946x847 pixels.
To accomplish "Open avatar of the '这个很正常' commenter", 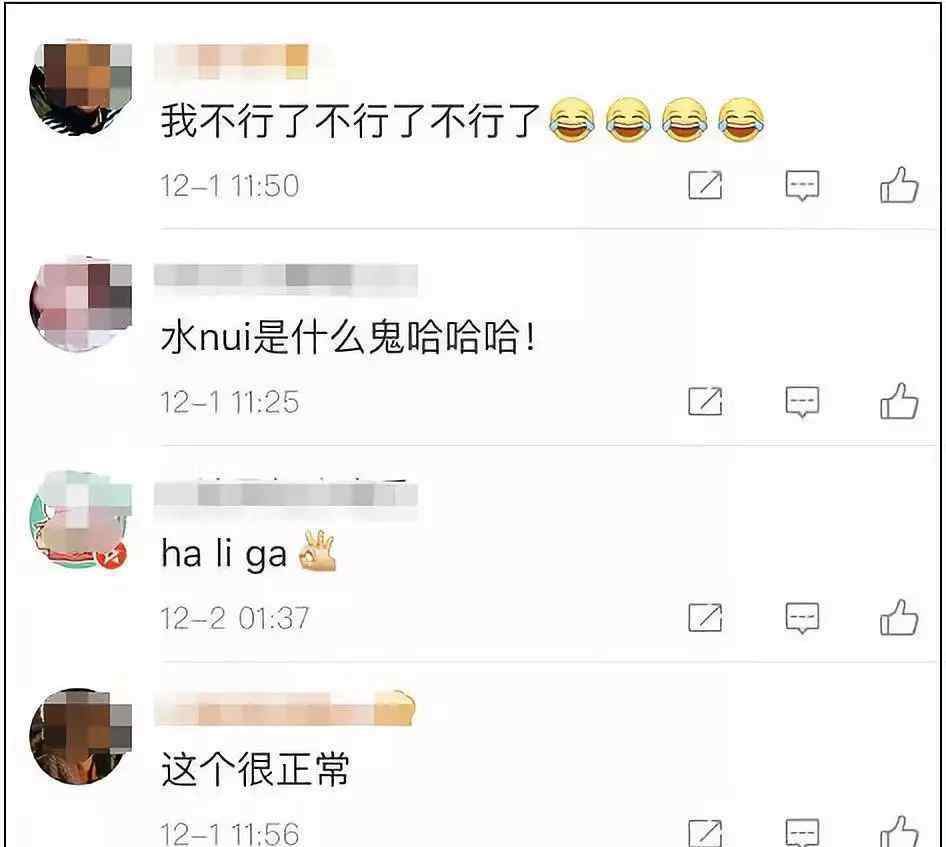I will [81, 736].
